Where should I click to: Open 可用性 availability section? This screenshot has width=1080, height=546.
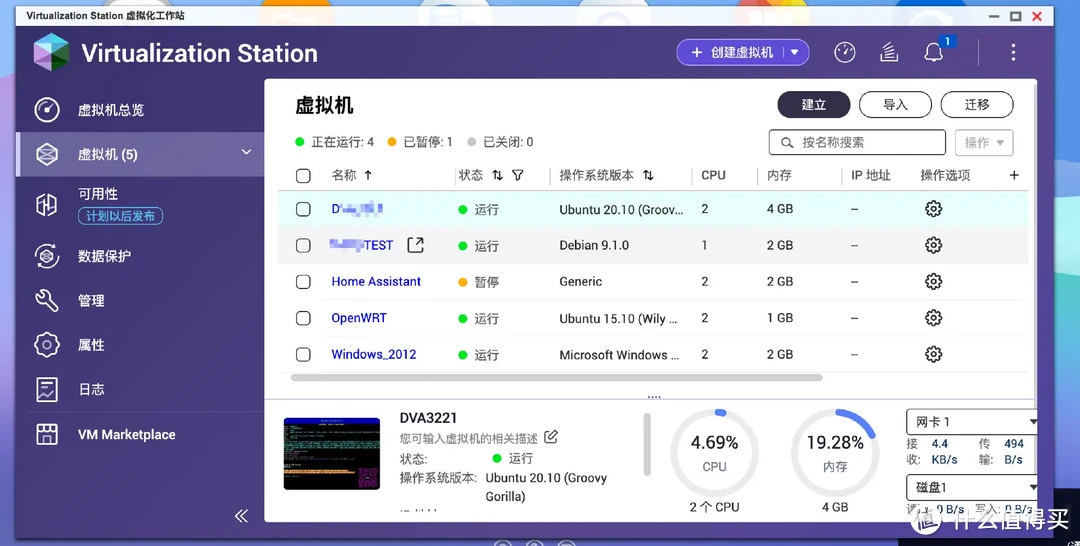point(141,205)
